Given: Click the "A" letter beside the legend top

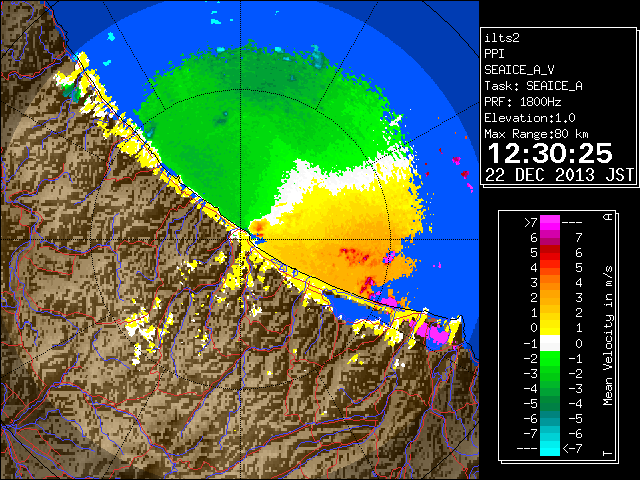Looking at the screenshot, I should coord(608,217).
